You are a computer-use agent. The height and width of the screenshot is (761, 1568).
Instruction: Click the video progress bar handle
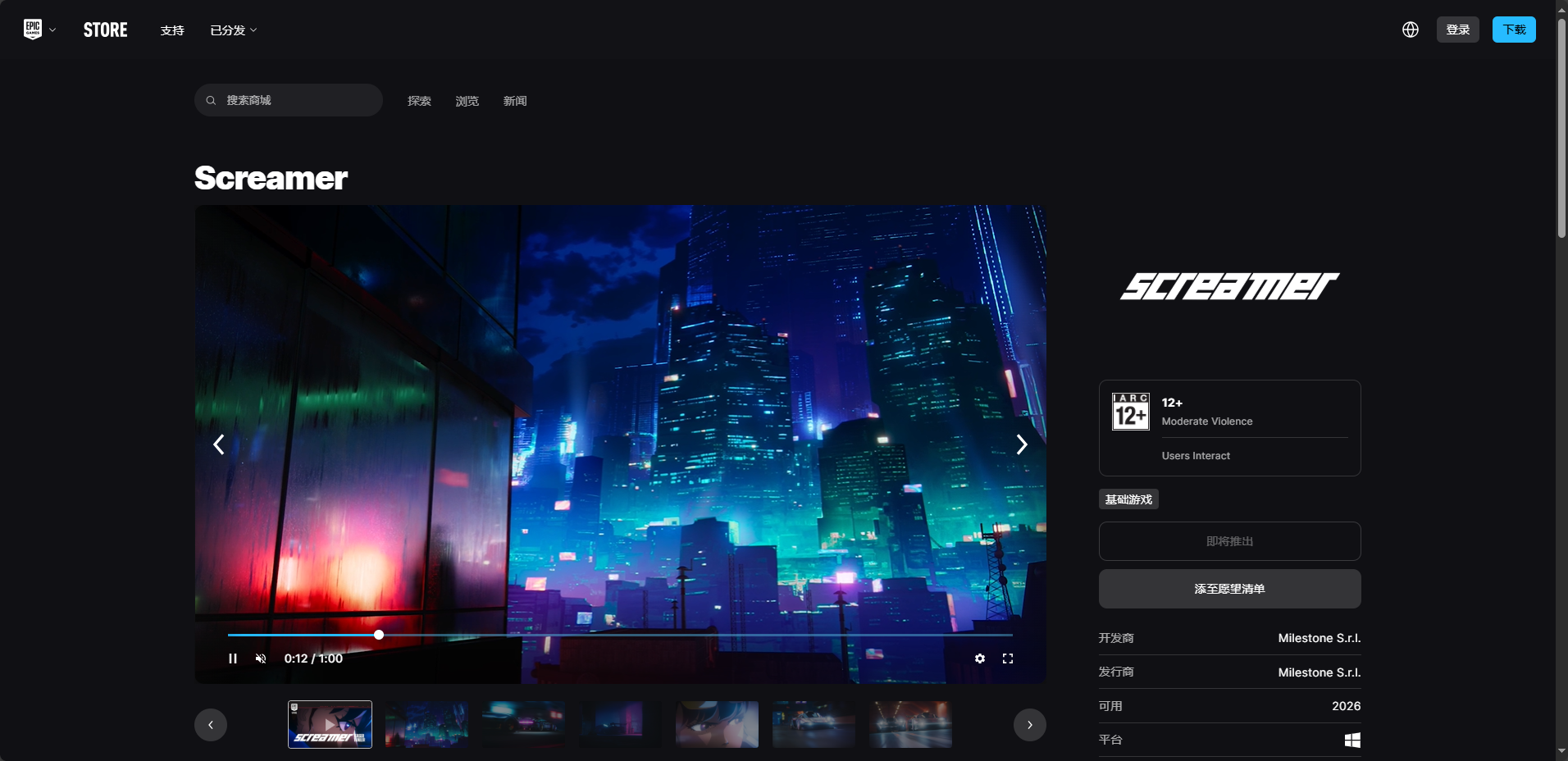tap(379, 635)
